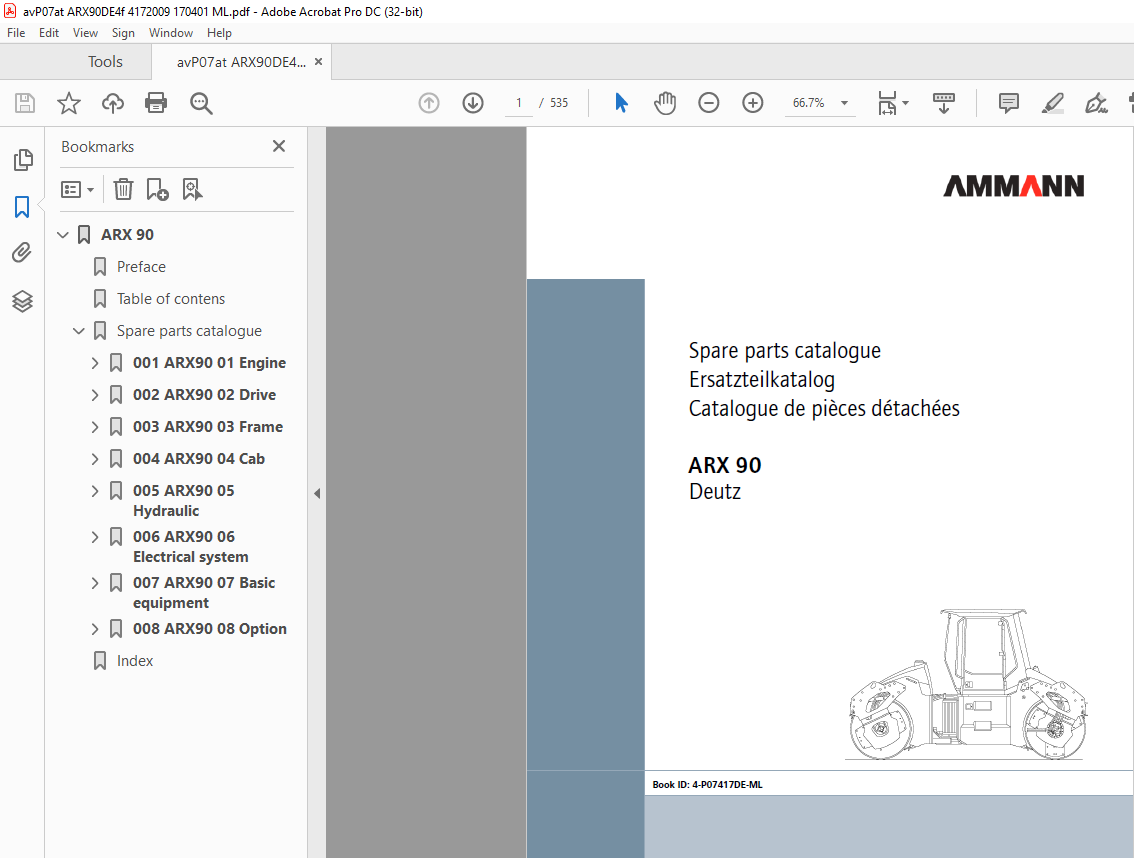Open the find text magnifier

point(201,103)
